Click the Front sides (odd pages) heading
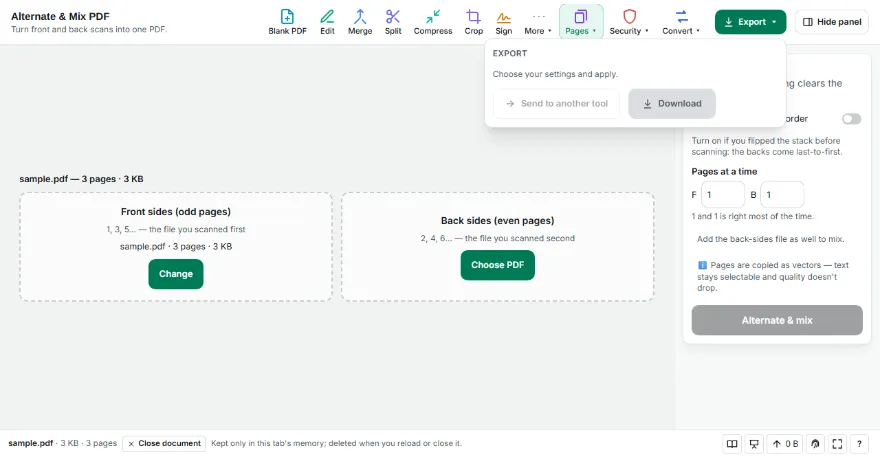This screenshot has height=457, width=880. click(x=176, y=212)
